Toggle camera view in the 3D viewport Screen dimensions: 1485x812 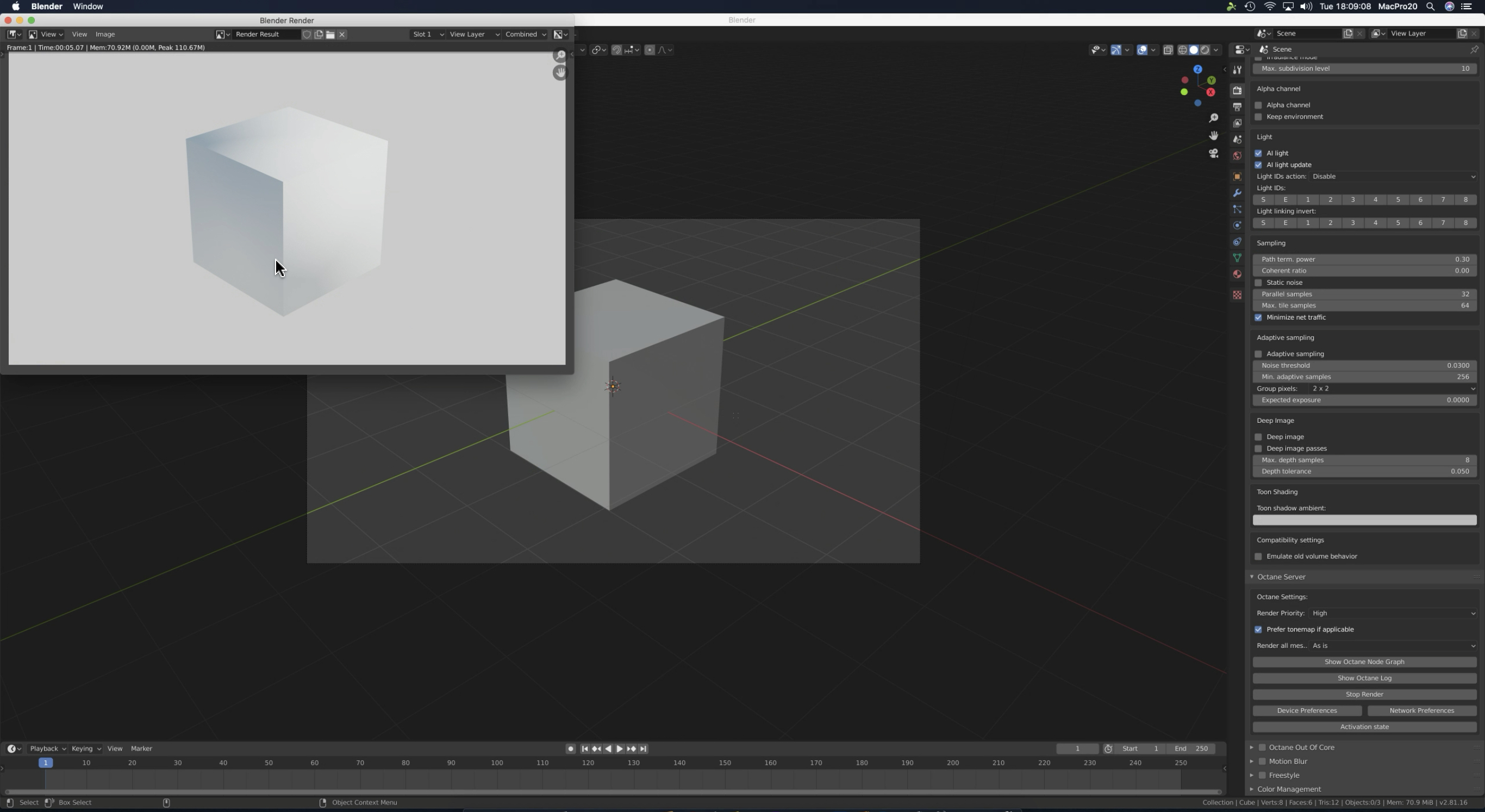[1213, 153]
